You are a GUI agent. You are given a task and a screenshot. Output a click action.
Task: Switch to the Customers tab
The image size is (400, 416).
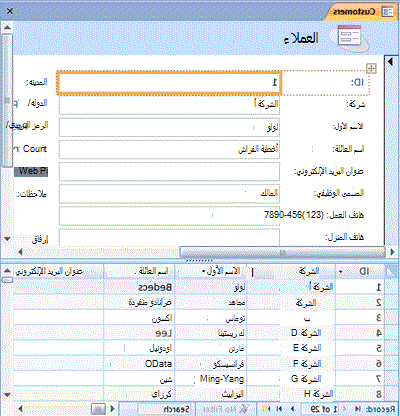click(362, 12)
